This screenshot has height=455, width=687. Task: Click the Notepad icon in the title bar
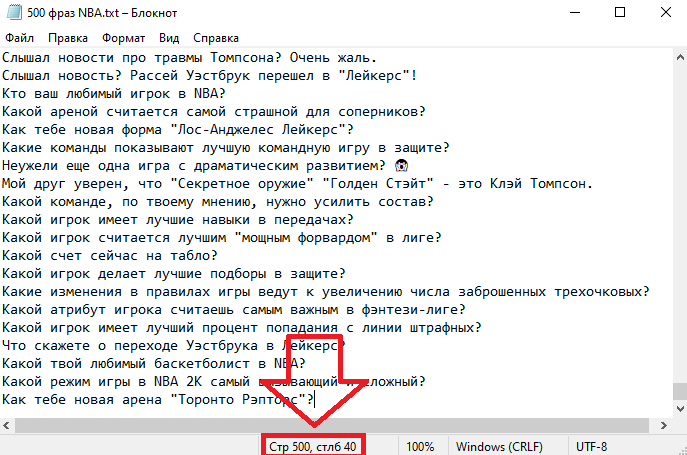[x=11, y=11]
